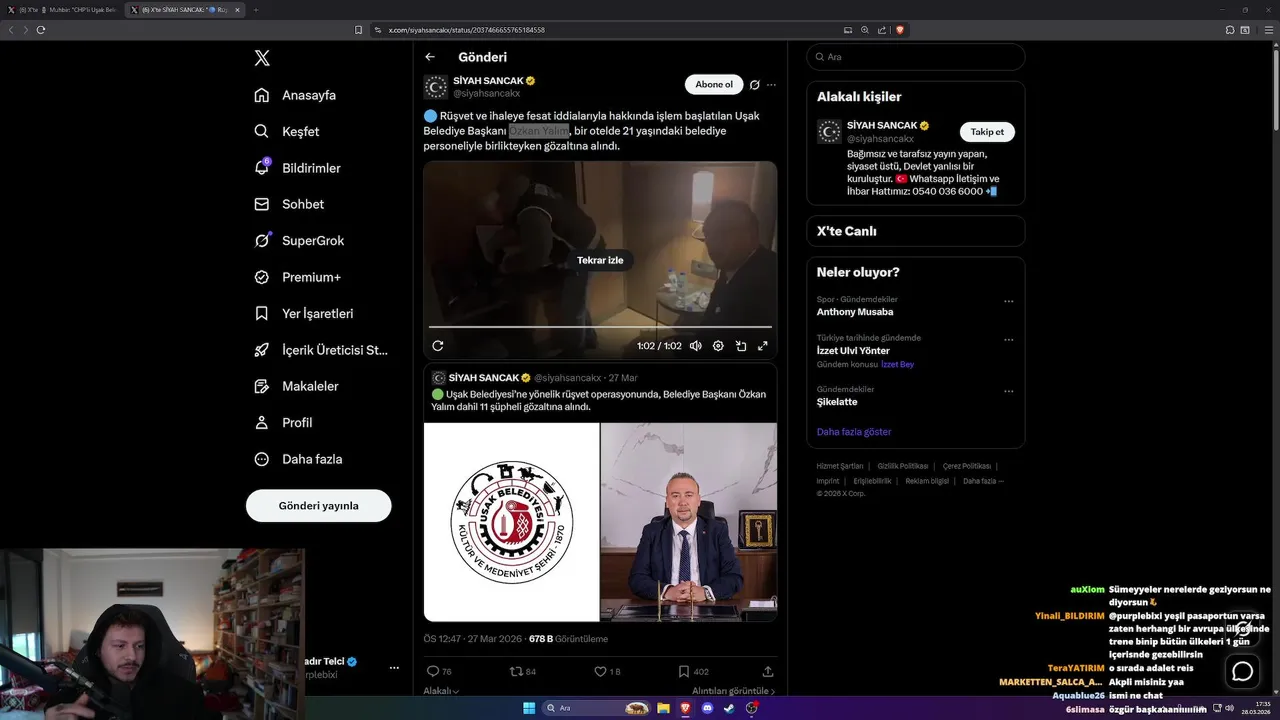Click Şikelatte trend
This screenshot has height=720, width=1280.
pos(837,402)
